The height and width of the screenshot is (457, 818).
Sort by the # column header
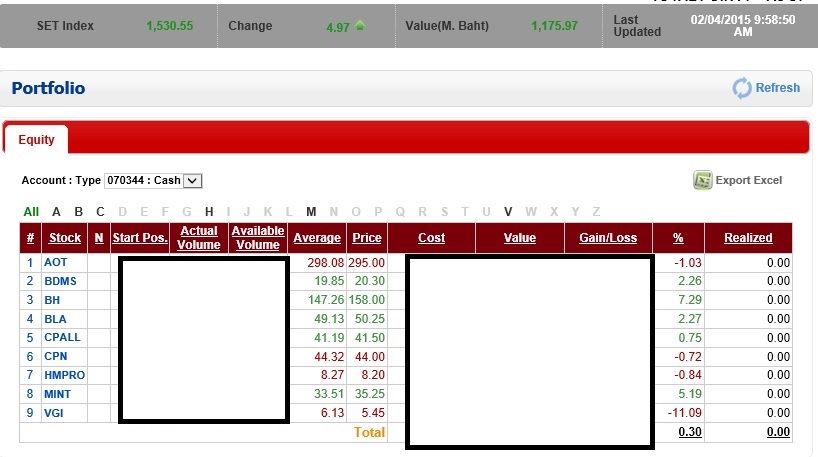[30, 238]
